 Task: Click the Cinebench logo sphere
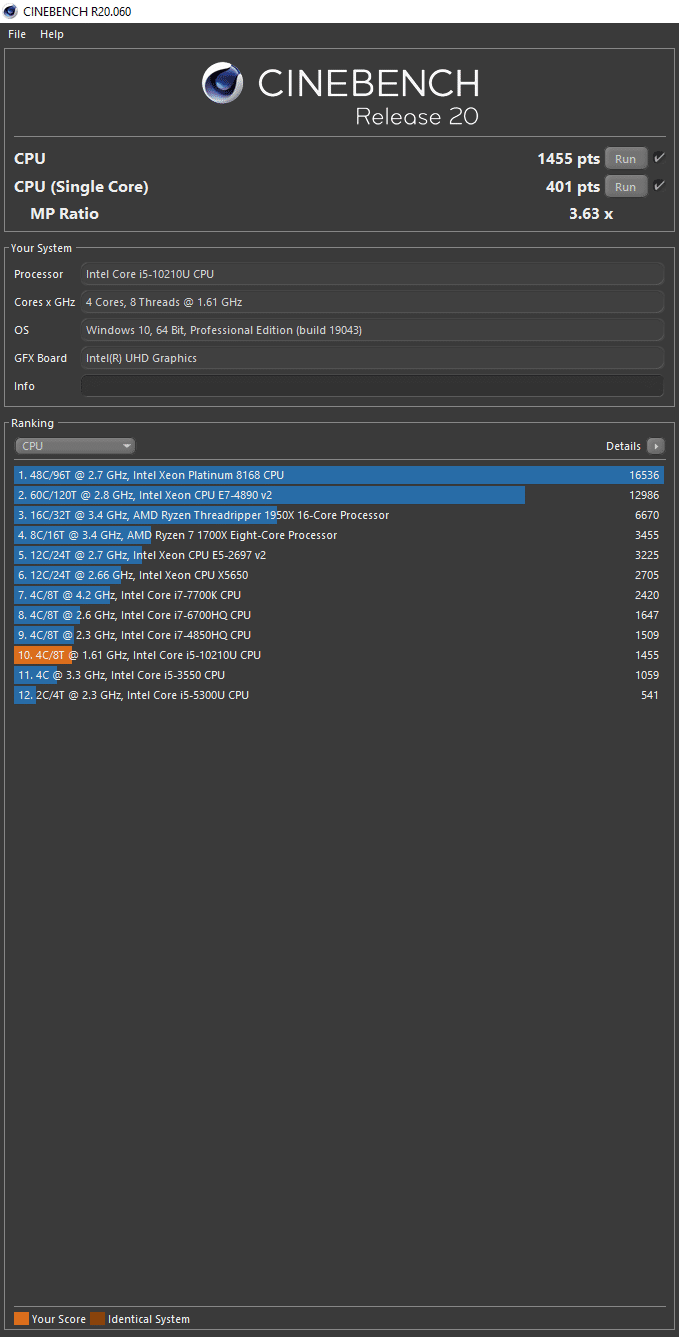(x=223, y=83)
